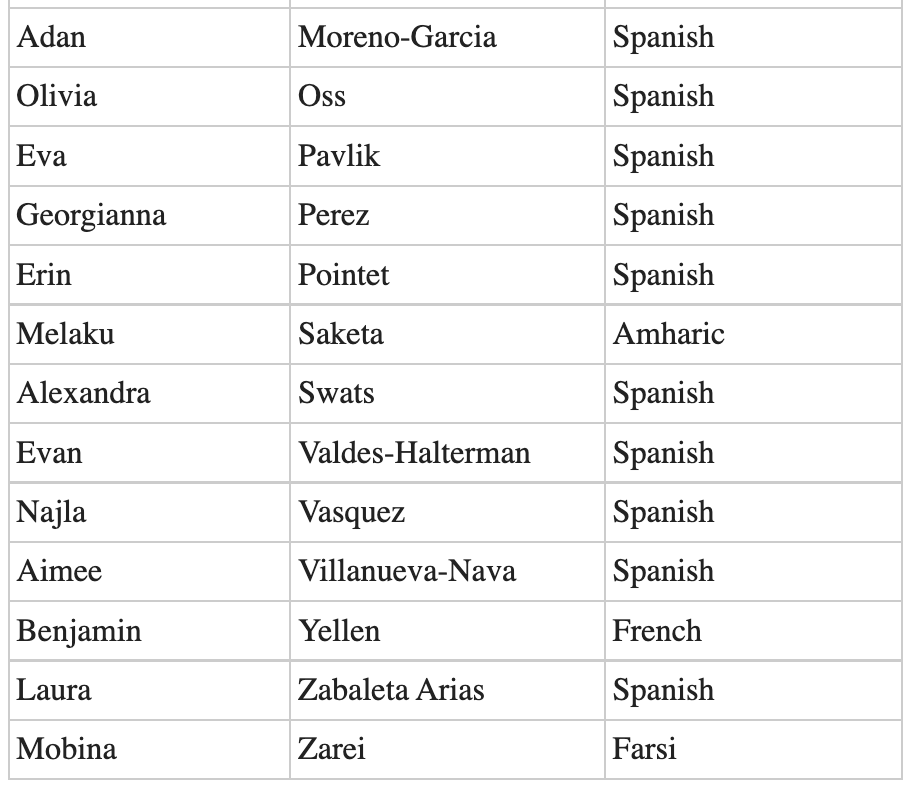Select the 'Benjamin' cell
This screenshot has width=914, height=788.
(x=79, y=631)
